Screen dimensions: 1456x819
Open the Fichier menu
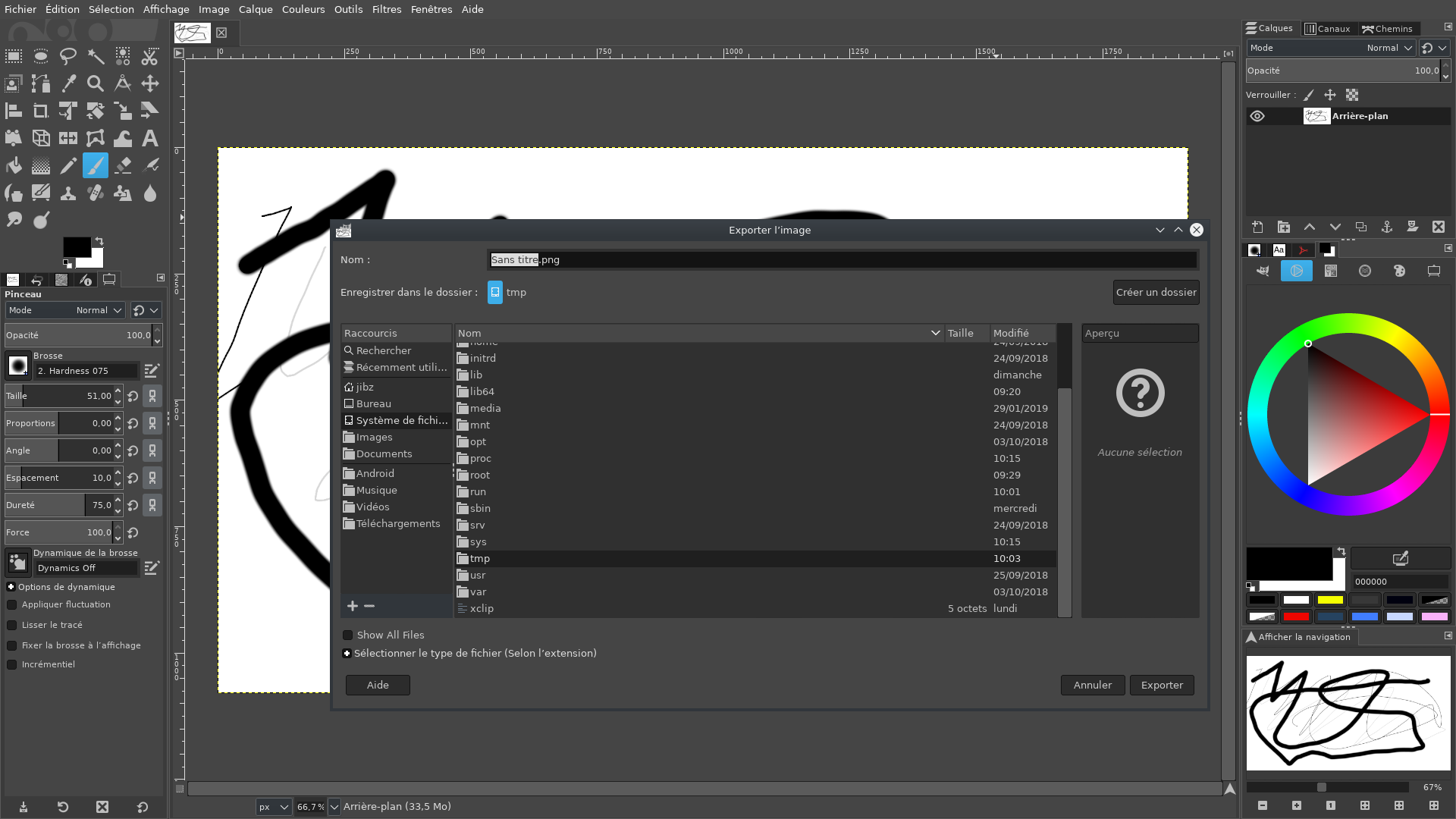point(20,9)
